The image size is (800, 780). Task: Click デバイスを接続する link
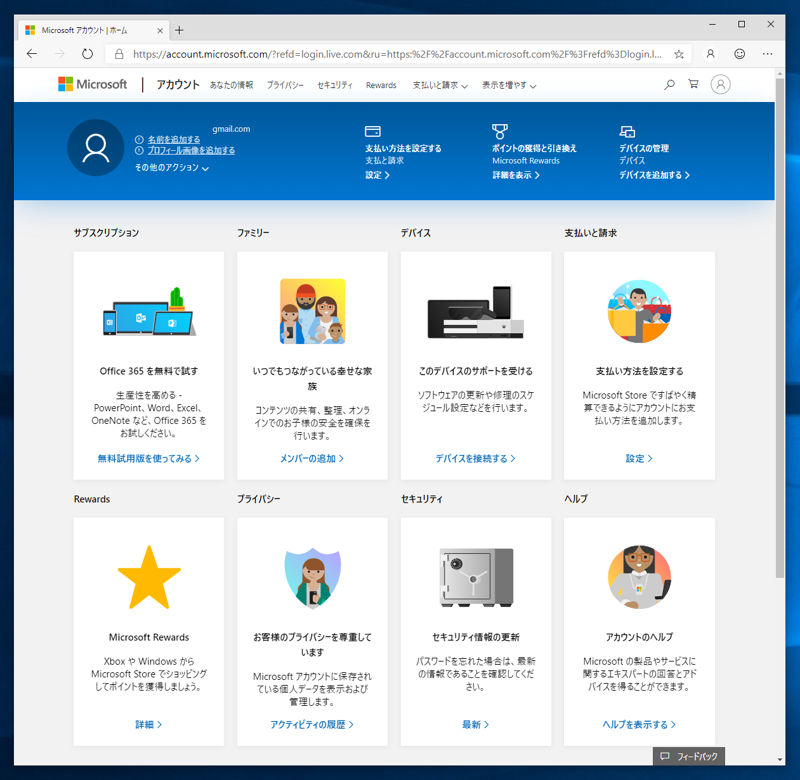tap(476, 459)
